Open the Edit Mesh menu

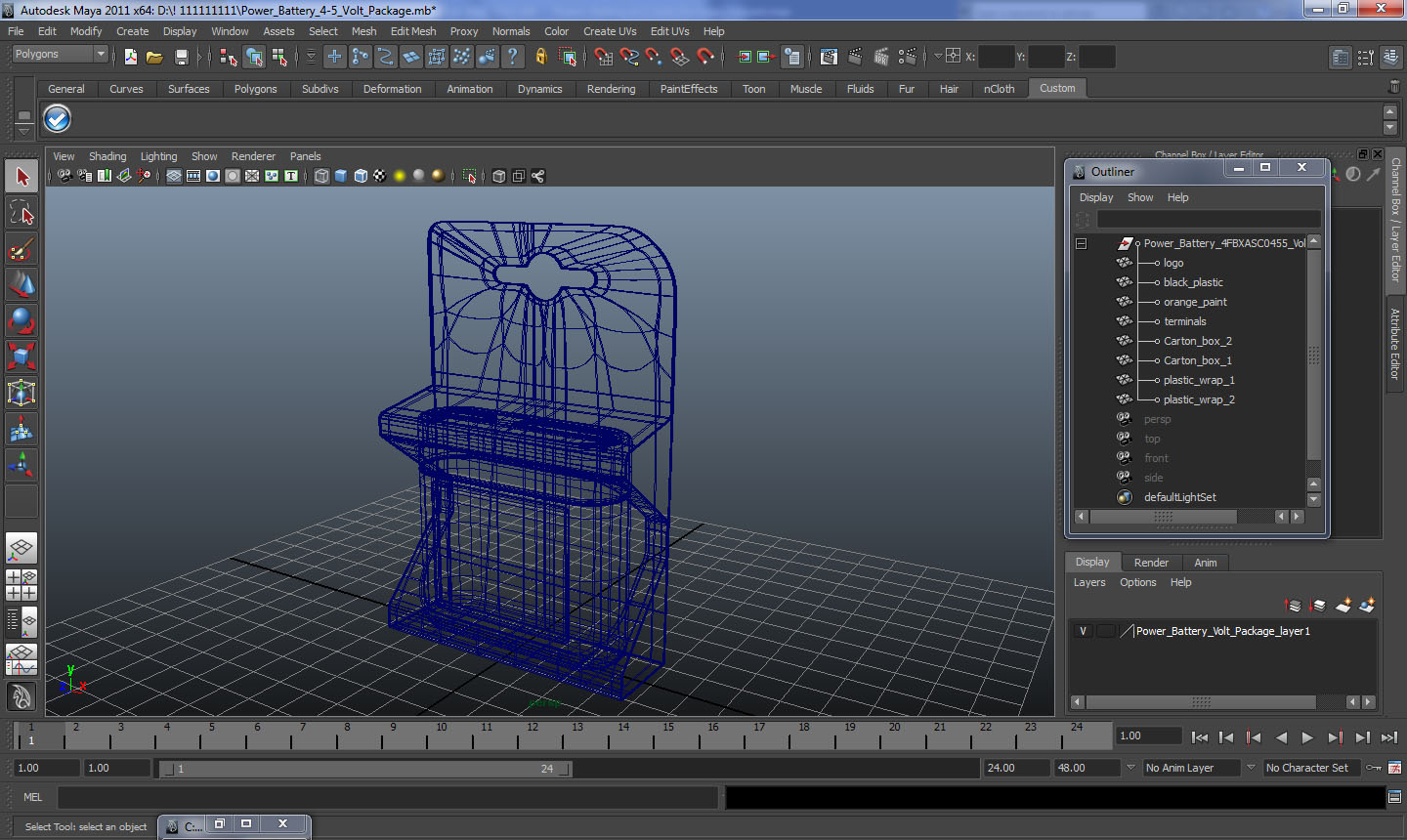(413, 31)
